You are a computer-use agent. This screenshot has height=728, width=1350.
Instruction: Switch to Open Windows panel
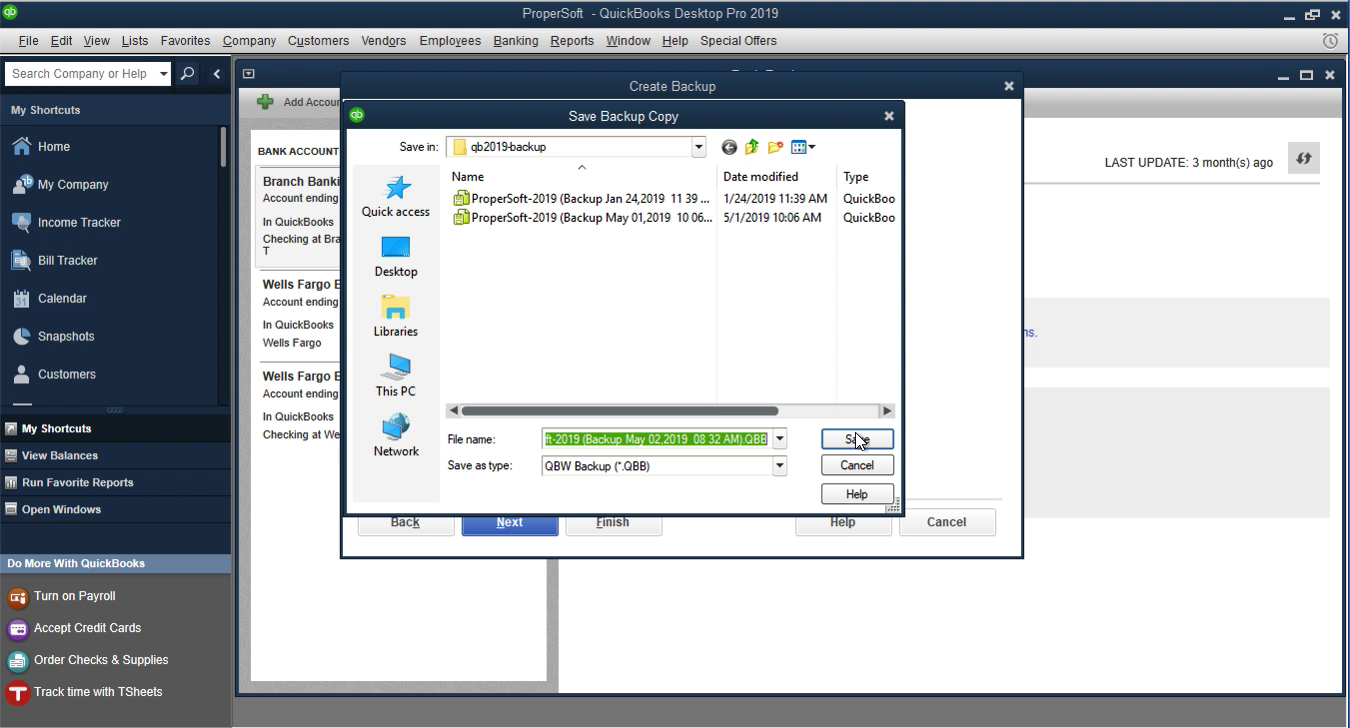(x=115, y=509)
